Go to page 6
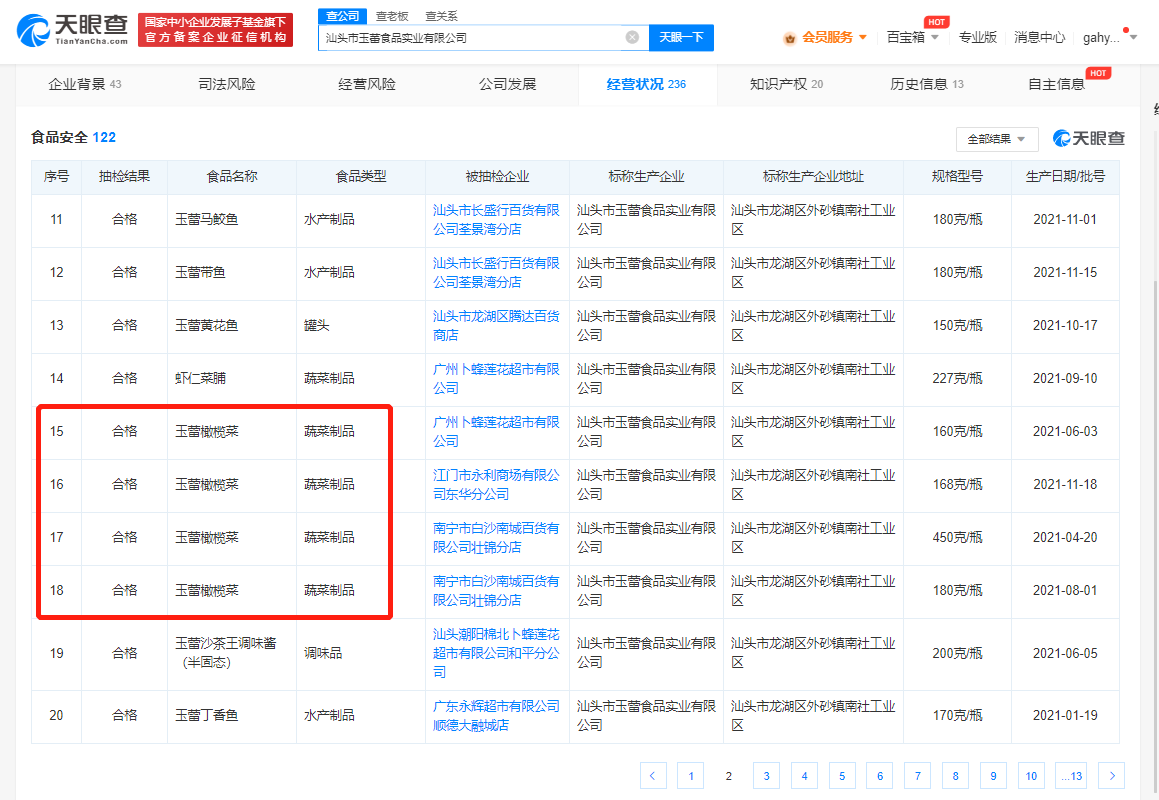Viewport: 1159px width, 800px height. [x=880, y=776]
